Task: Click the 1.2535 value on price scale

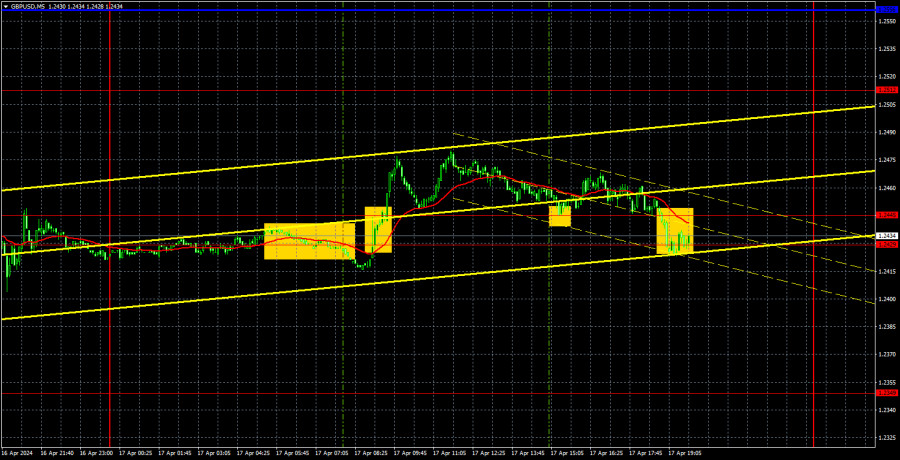Action: 887,49
